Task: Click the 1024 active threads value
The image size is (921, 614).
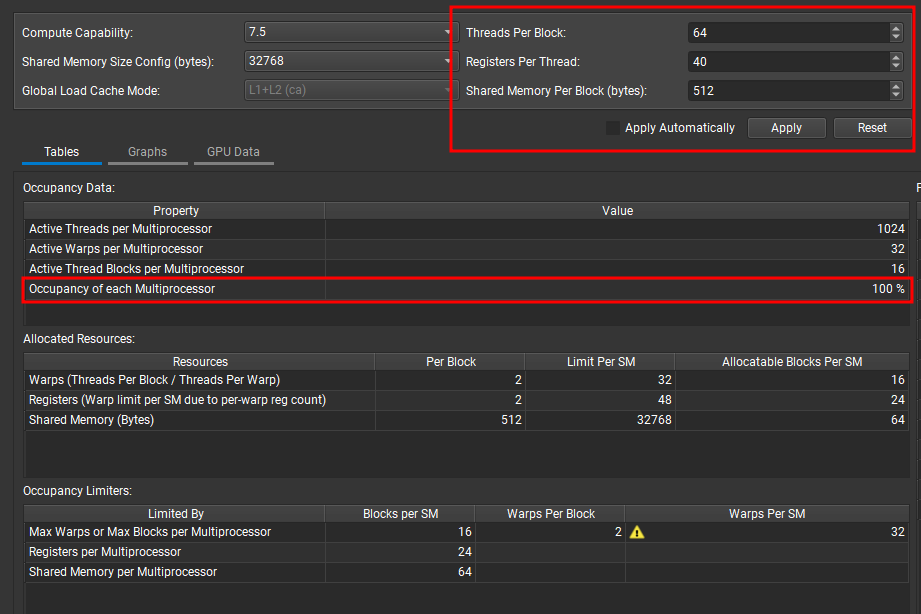Action: point(890,229)
